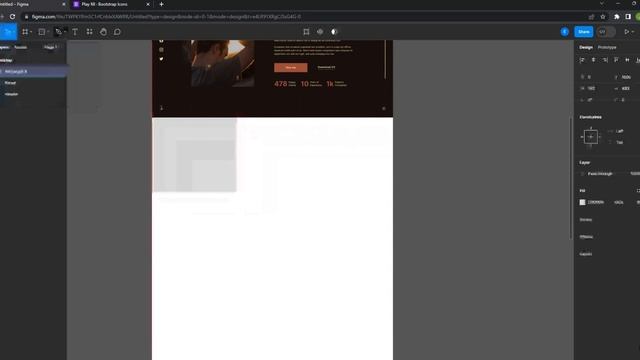
Task: Select the Rectangle shape tool
Action: coord(41,32)
